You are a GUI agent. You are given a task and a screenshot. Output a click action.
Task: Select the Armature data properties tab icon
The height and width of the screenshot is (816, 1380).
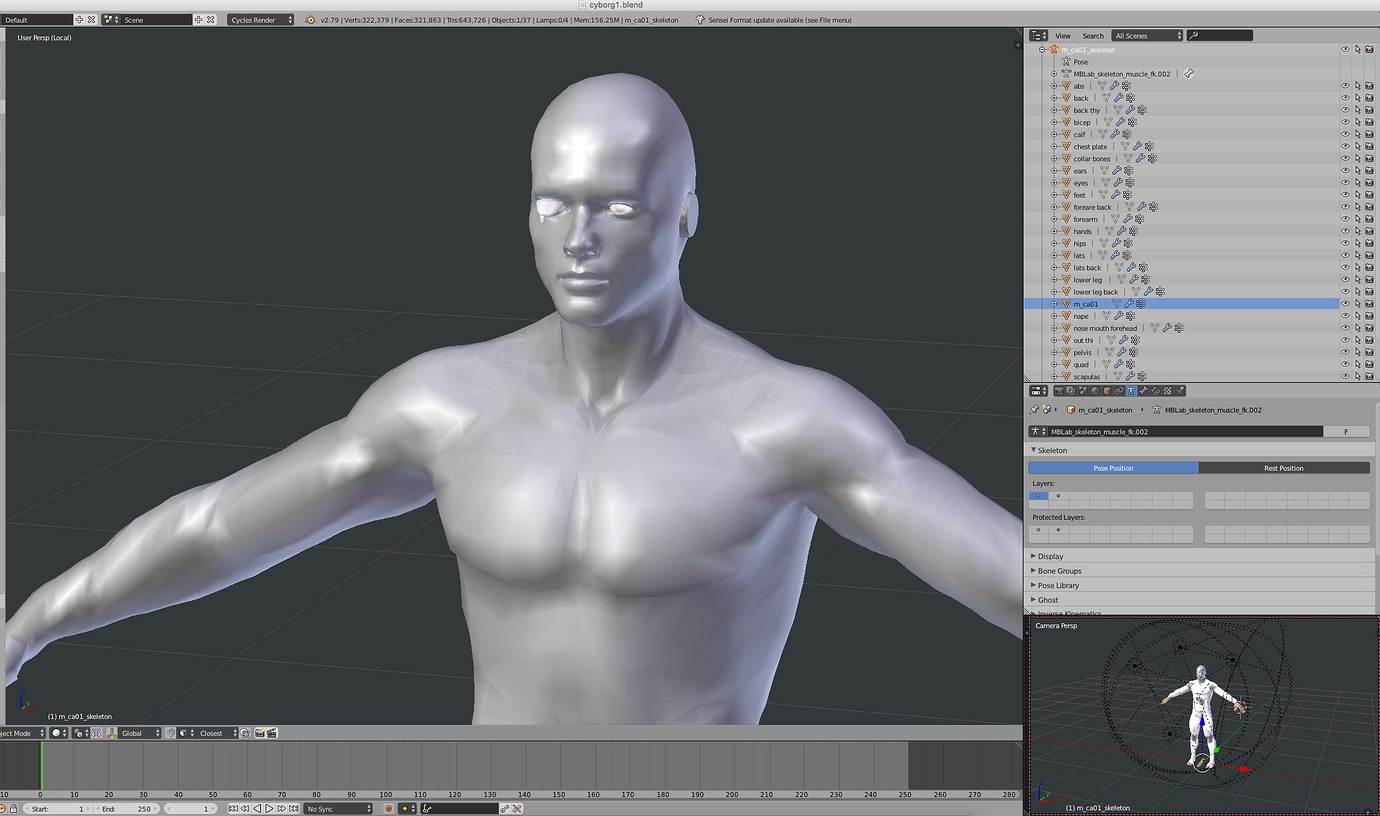[1131, 391]
